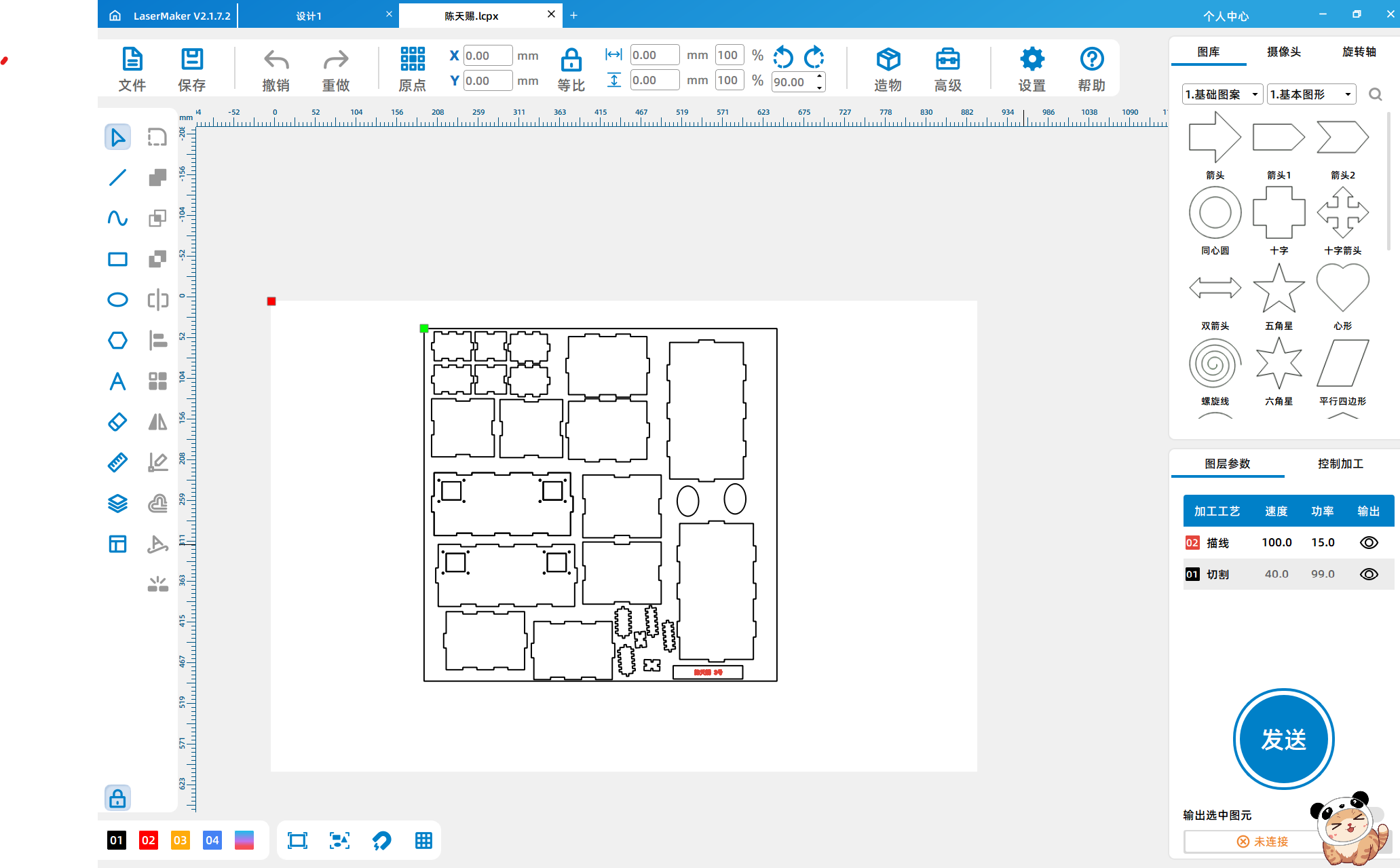1400x868 pixels.
Task: Increase rotation angle stepper up arrow
Action: (x=820, y=76)
